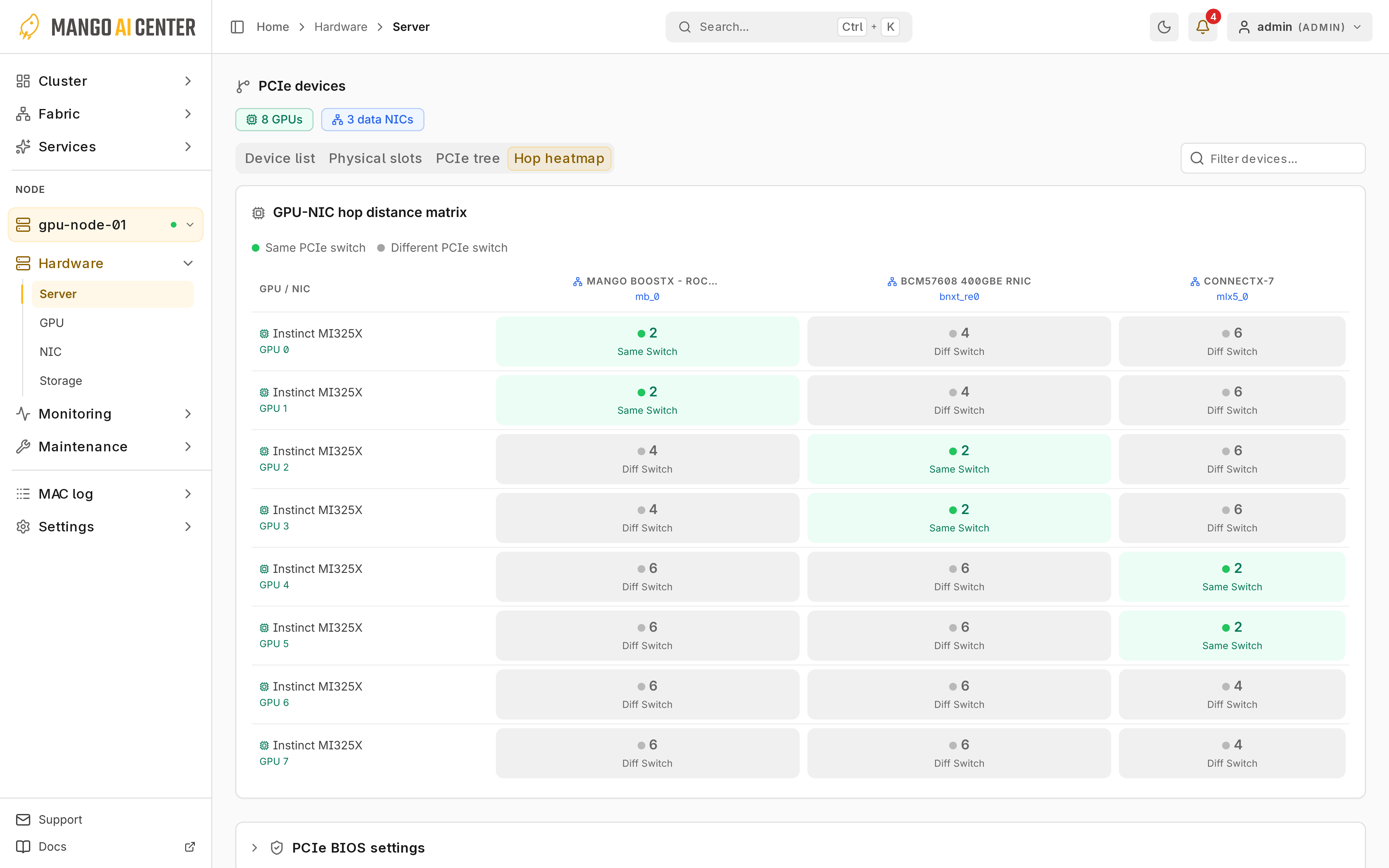Click the Fabric network icon in sidebar
This screenshot has height=868, width=1389.
(23, 114)
